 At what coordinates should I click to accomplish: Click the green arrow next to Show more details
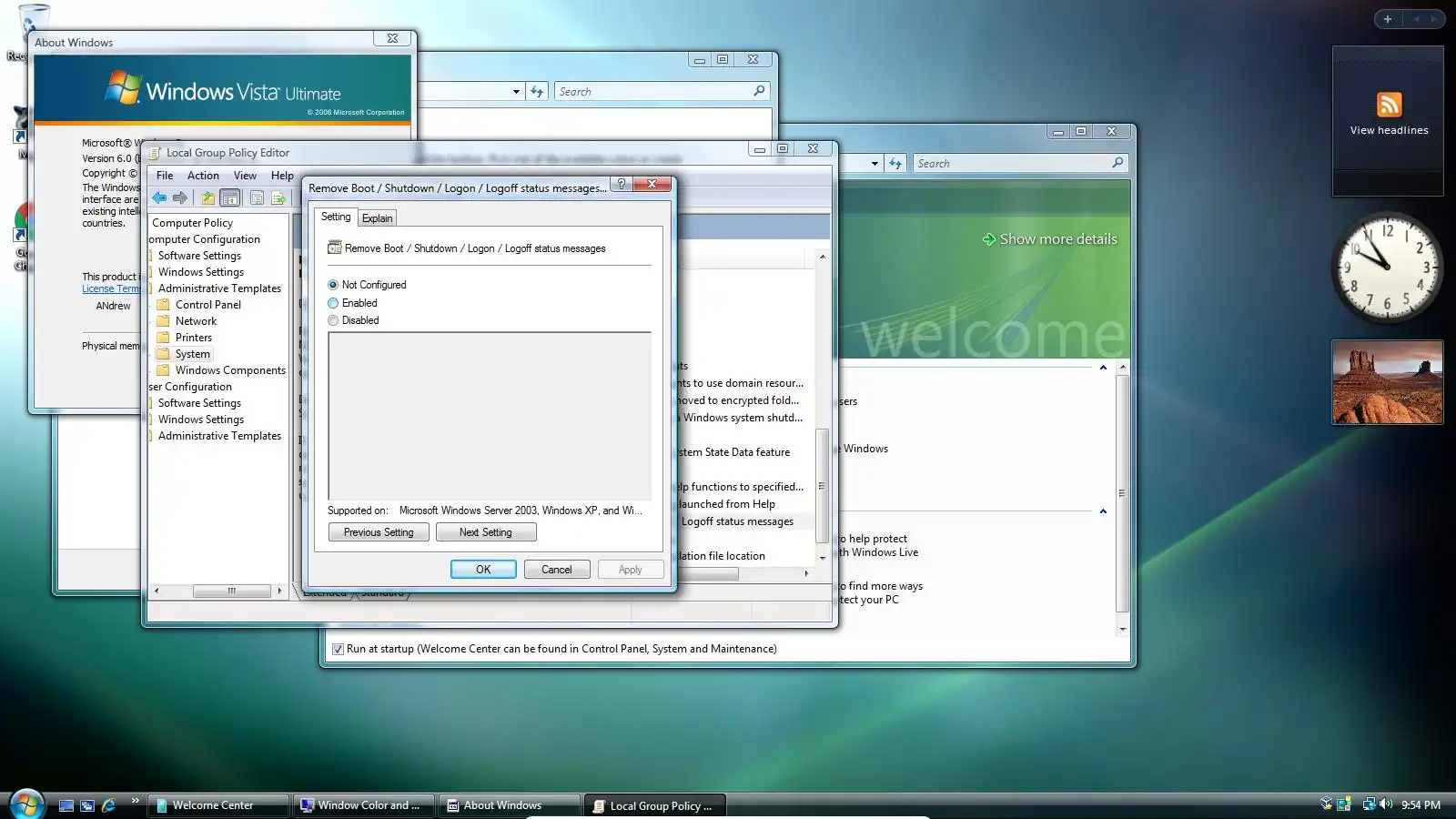point(988,239)
